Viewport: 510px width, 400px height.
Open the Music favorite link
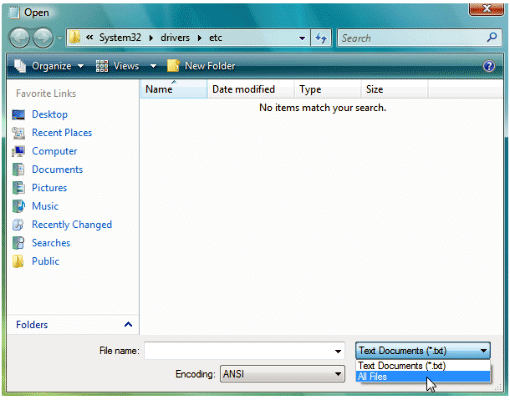(x=45, y=206)
